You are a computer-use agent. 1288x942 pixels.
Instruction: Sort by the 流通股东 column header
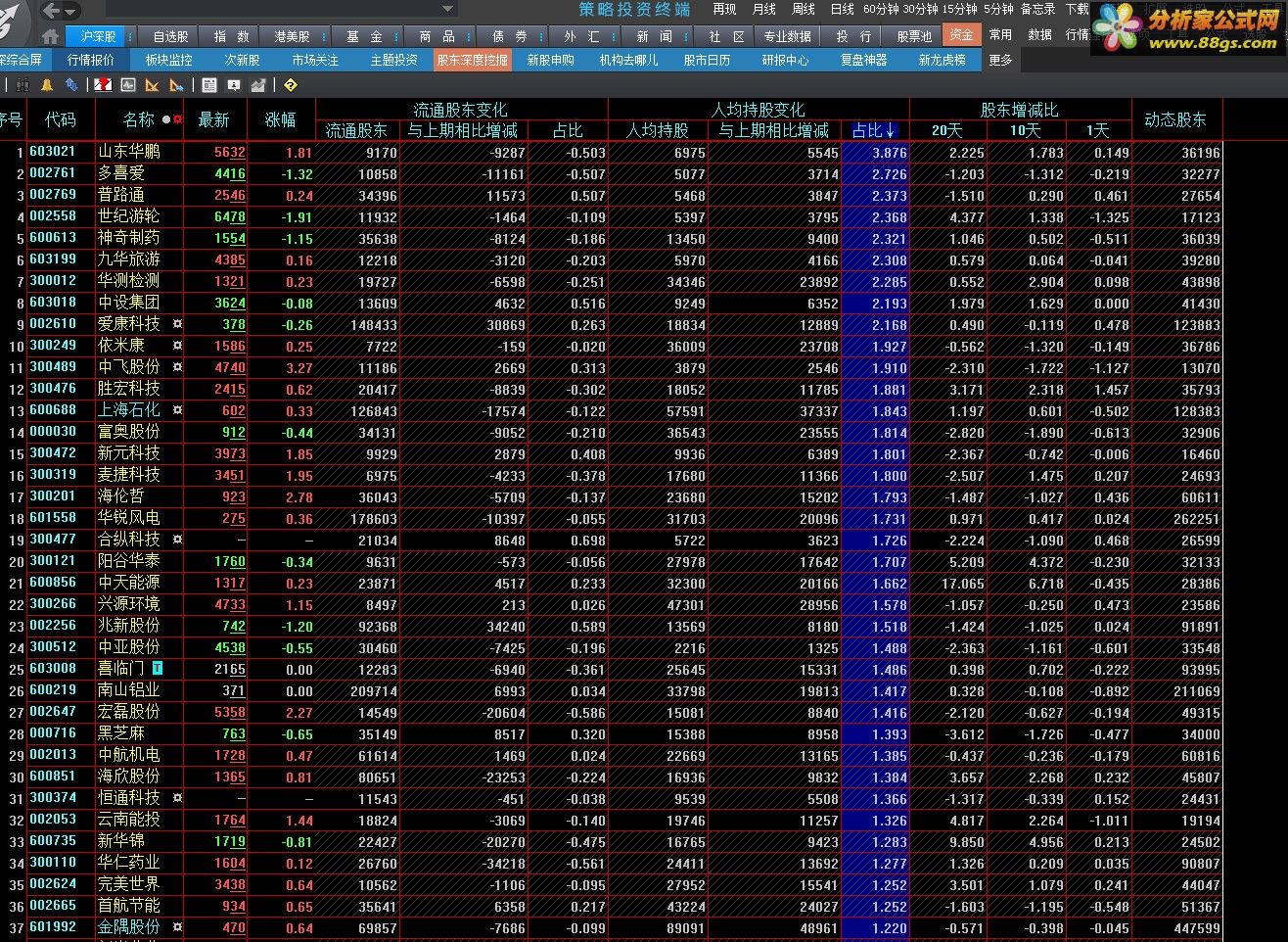[356, 130]
